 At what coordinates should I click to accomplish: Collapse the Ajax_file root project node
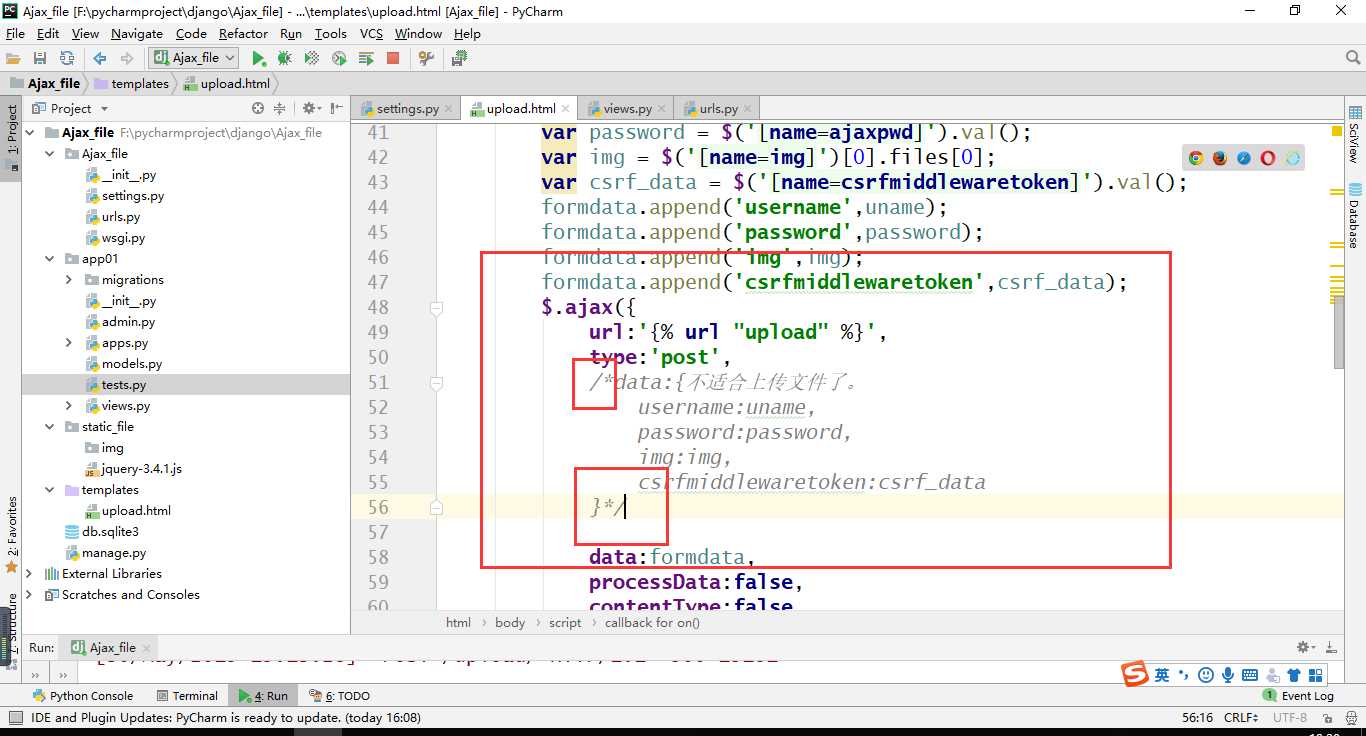(x=30, y=132)
